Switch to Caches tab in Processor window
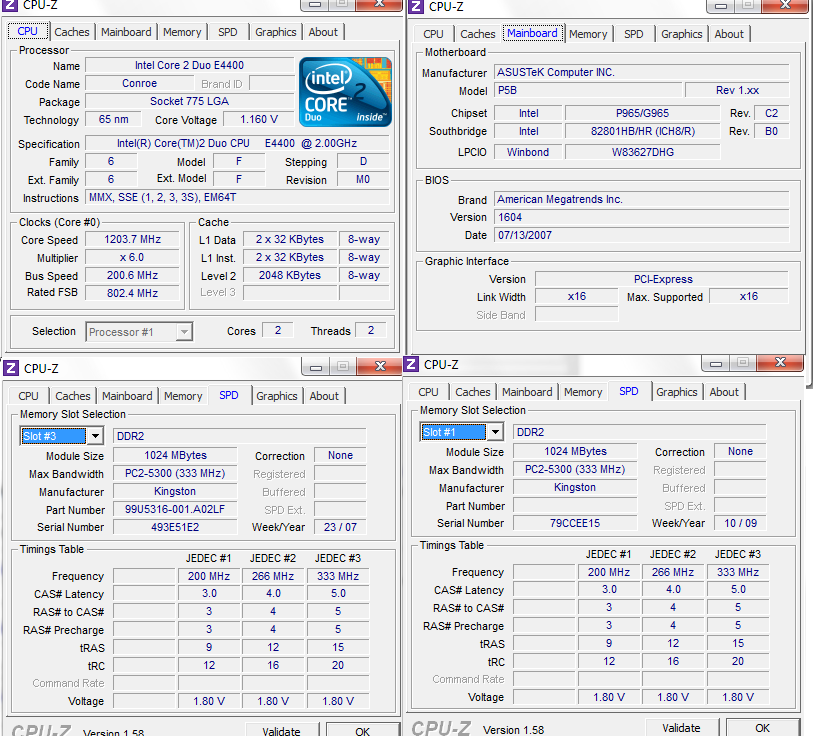Image resolution: width=815 pixels, height=736 pixels. coord(72,32)
